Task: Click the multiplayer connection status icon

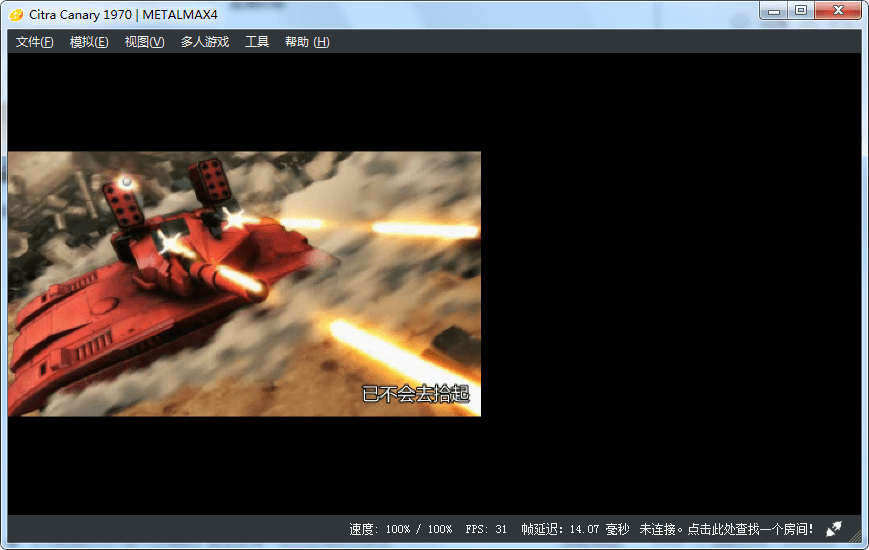Action: [x=834, y=529]
